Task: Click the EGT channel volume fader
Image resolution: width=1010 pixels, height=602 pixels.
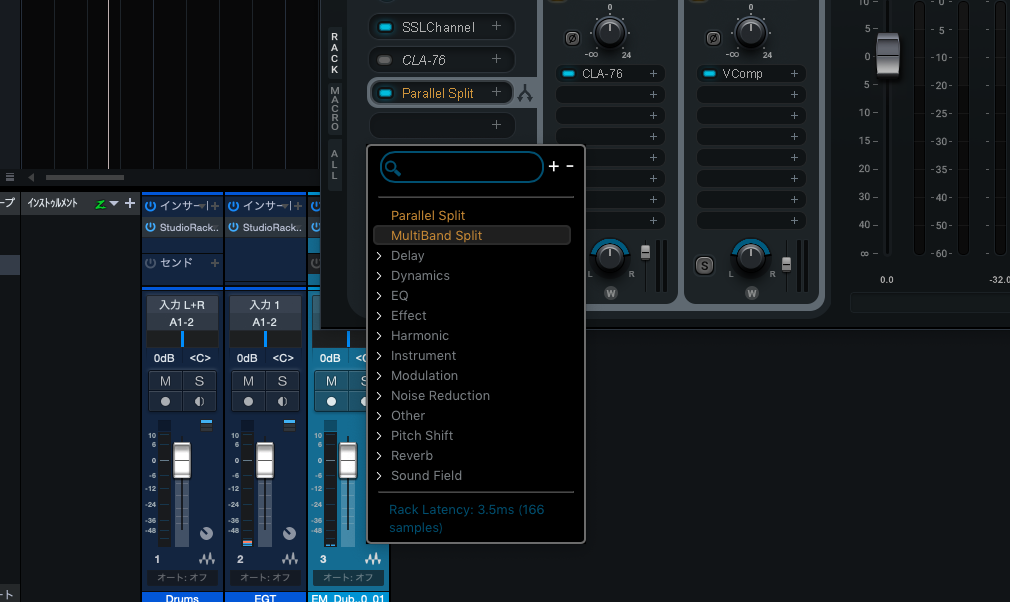Action: (265, 460)
